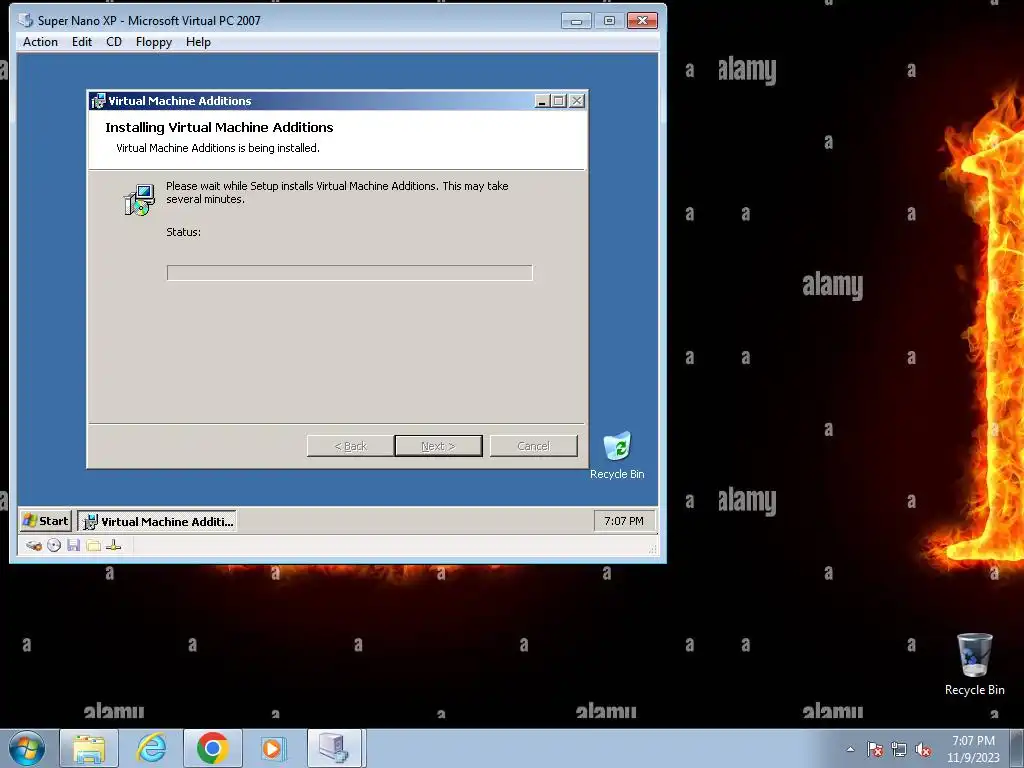Viewport: 1024px width, 768px height.
Task: Click the Virtual PC window resize grip
Action: point(652,549)
